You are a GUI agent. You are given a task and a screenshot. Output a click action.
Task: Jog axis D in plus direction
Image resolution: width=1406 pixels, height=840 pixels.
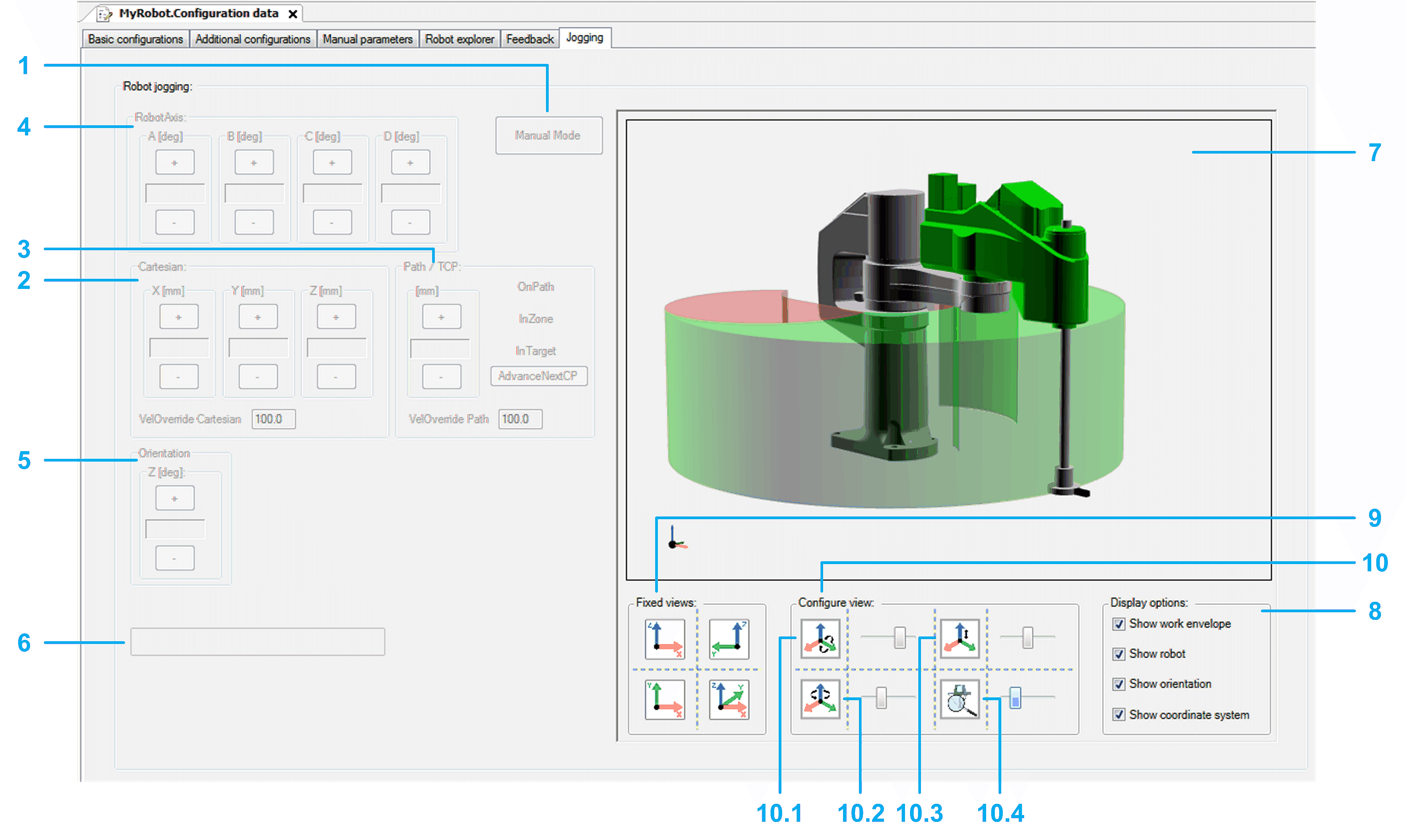point(410,163)
